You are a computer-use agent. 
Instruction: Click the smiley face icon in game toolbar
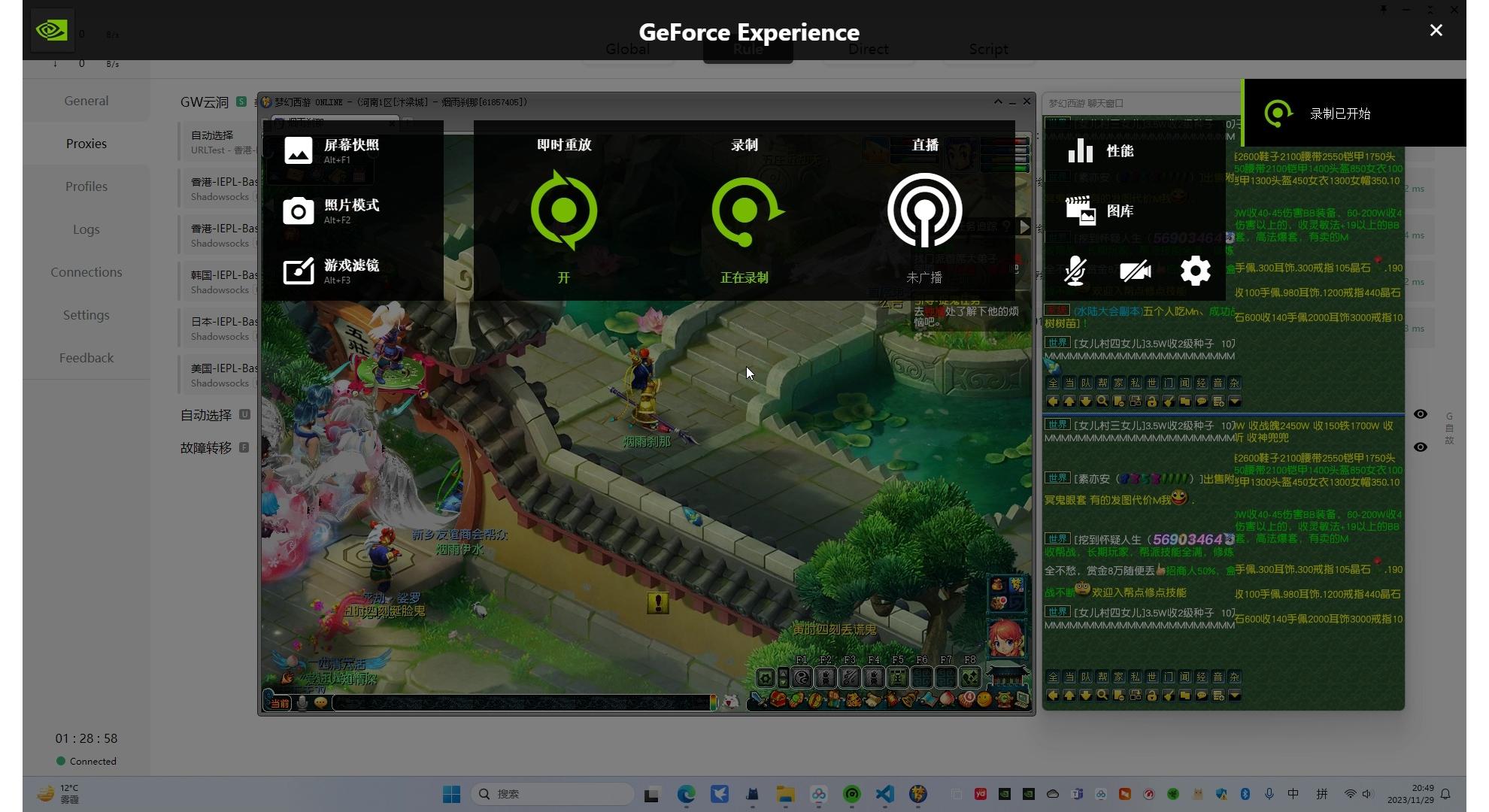[x=984, y=700]
